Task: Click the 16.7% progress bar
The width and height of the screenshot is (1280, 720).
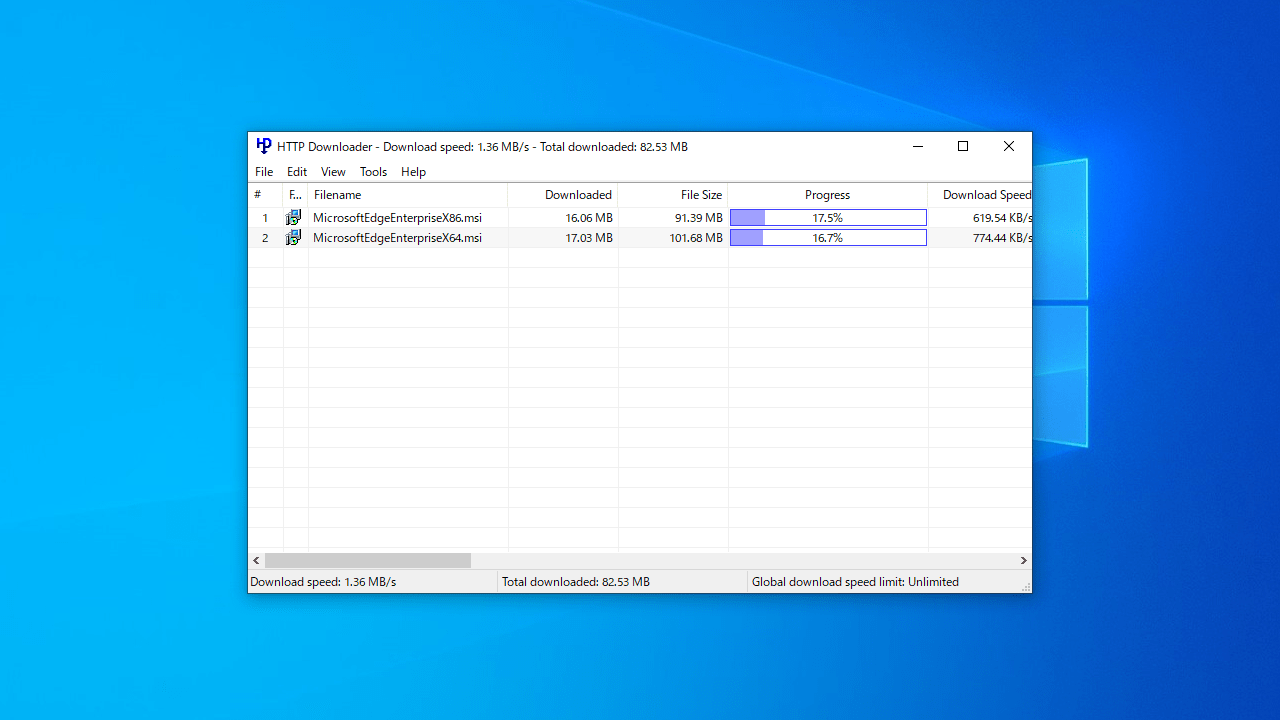Action: (x=828, y=238)
